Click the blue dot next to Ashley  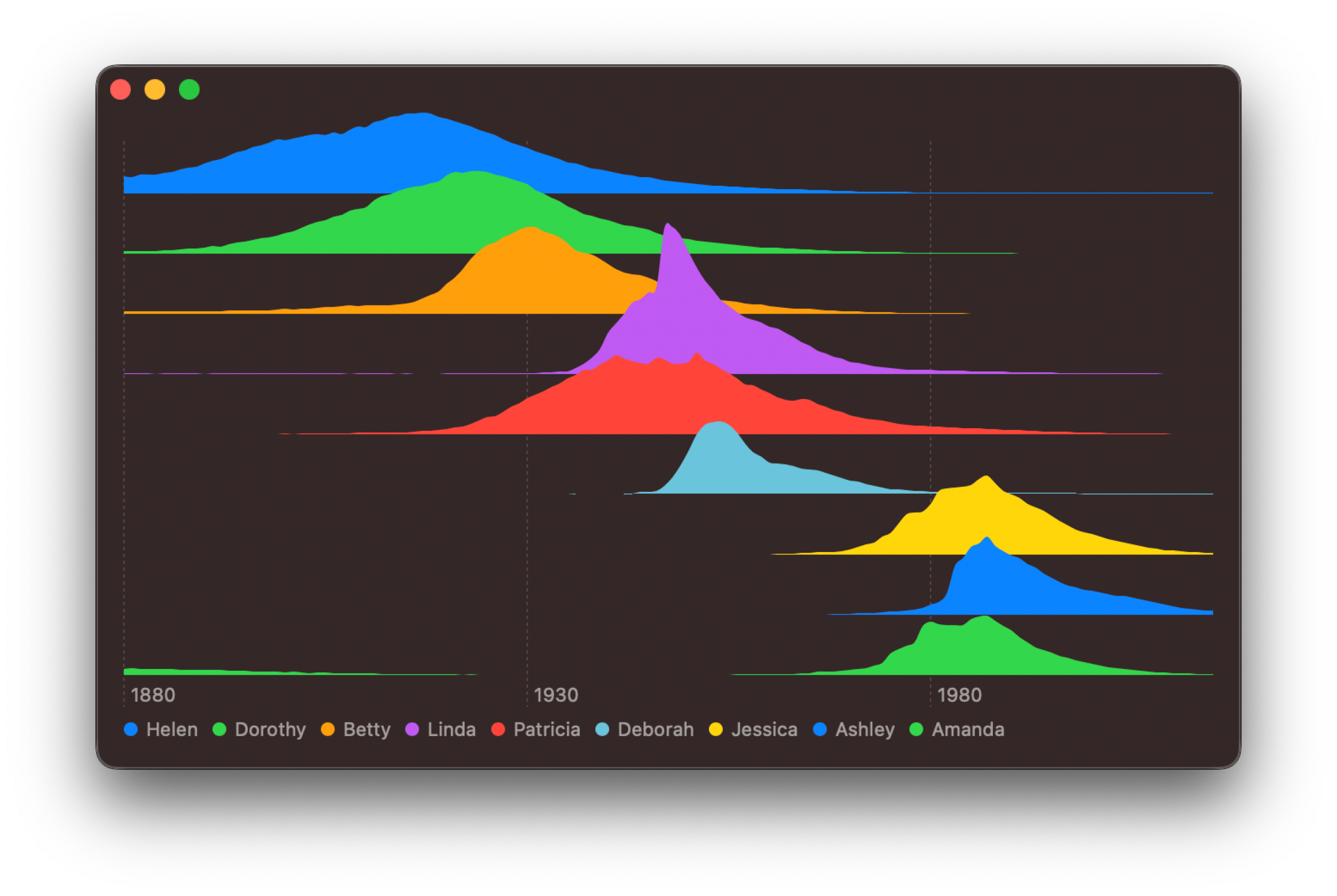point(821,729)
